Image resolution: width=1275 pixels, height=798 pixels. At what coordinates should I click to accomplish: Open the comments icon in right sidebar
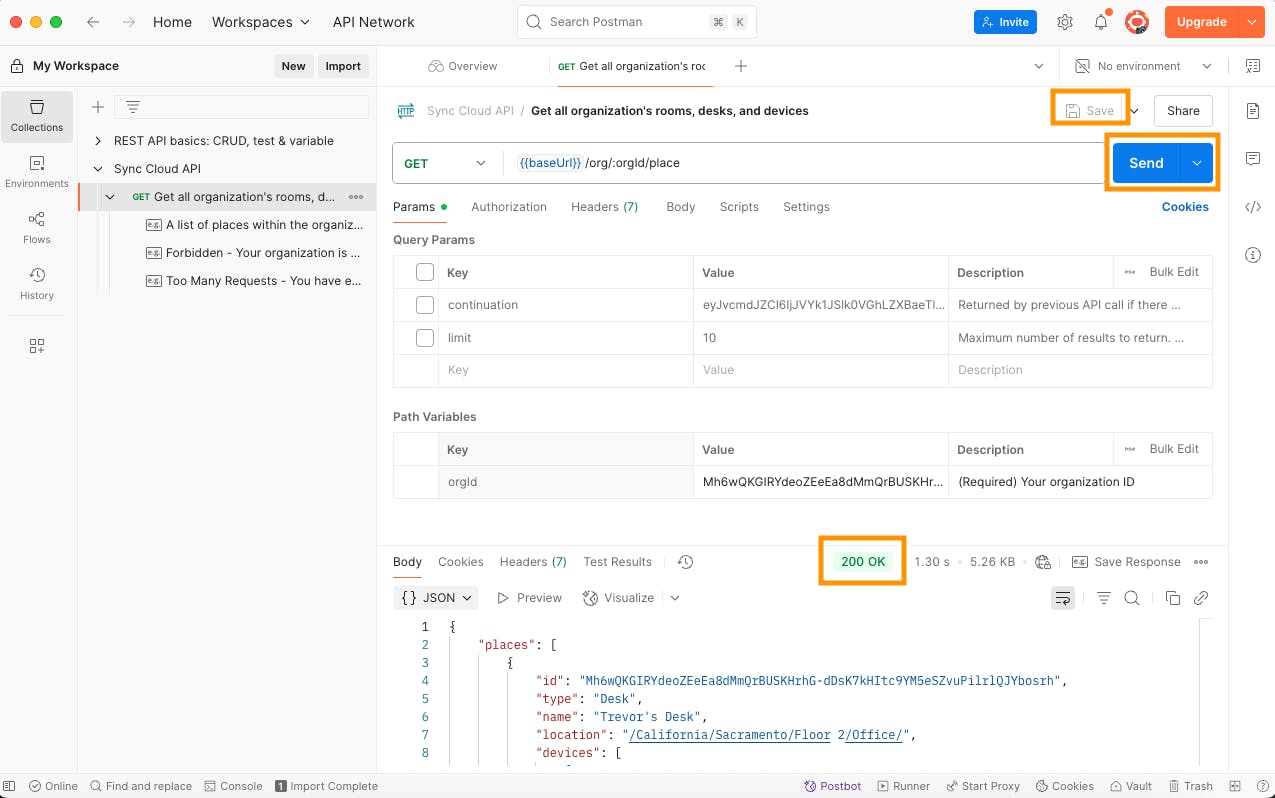click(1253, 159)
